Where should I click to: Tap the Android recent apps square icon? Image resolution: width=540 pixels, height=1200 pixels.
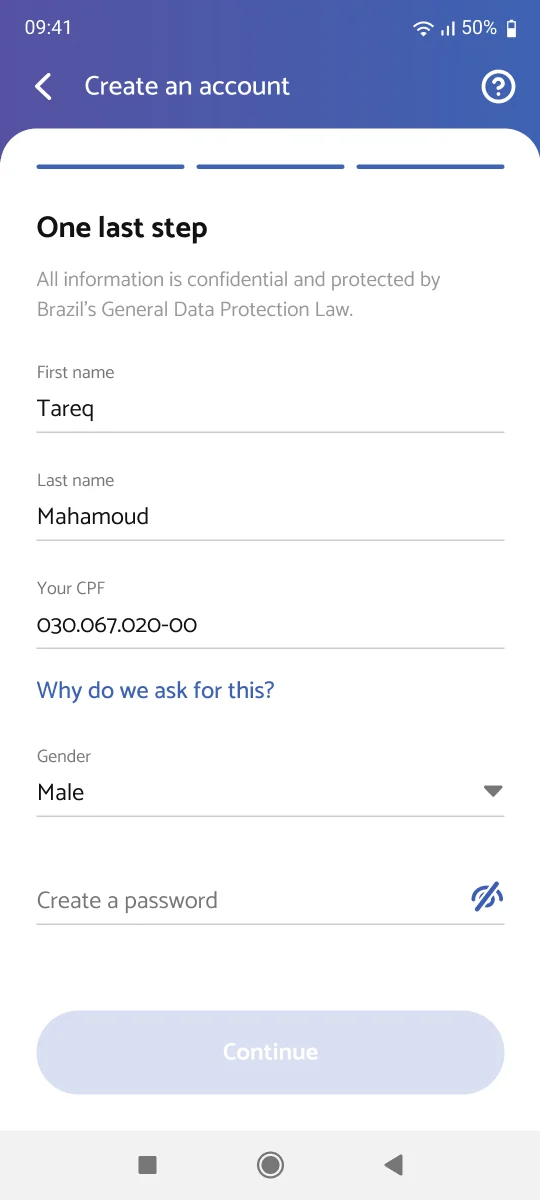(148, 1164)
